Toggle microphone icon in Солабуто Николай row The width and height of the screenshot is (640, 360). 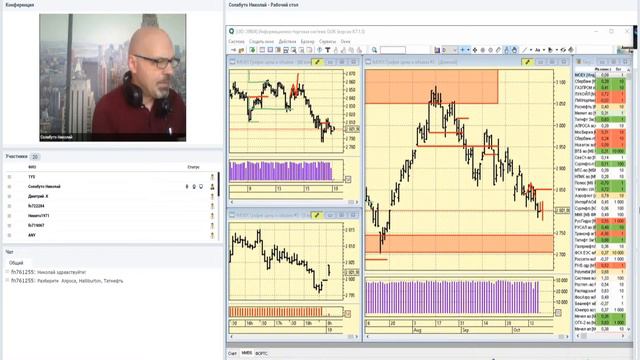pyautogui.click(x=187, y=187)
